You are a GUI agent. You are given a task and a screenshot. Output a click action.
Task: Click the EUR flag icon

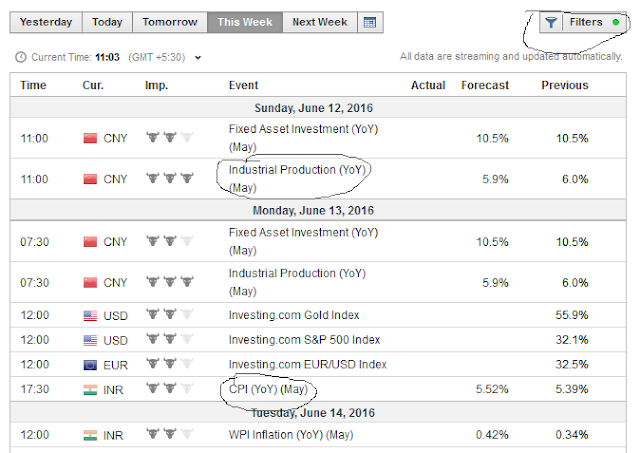pyautogui.click(x=91, y=364)
